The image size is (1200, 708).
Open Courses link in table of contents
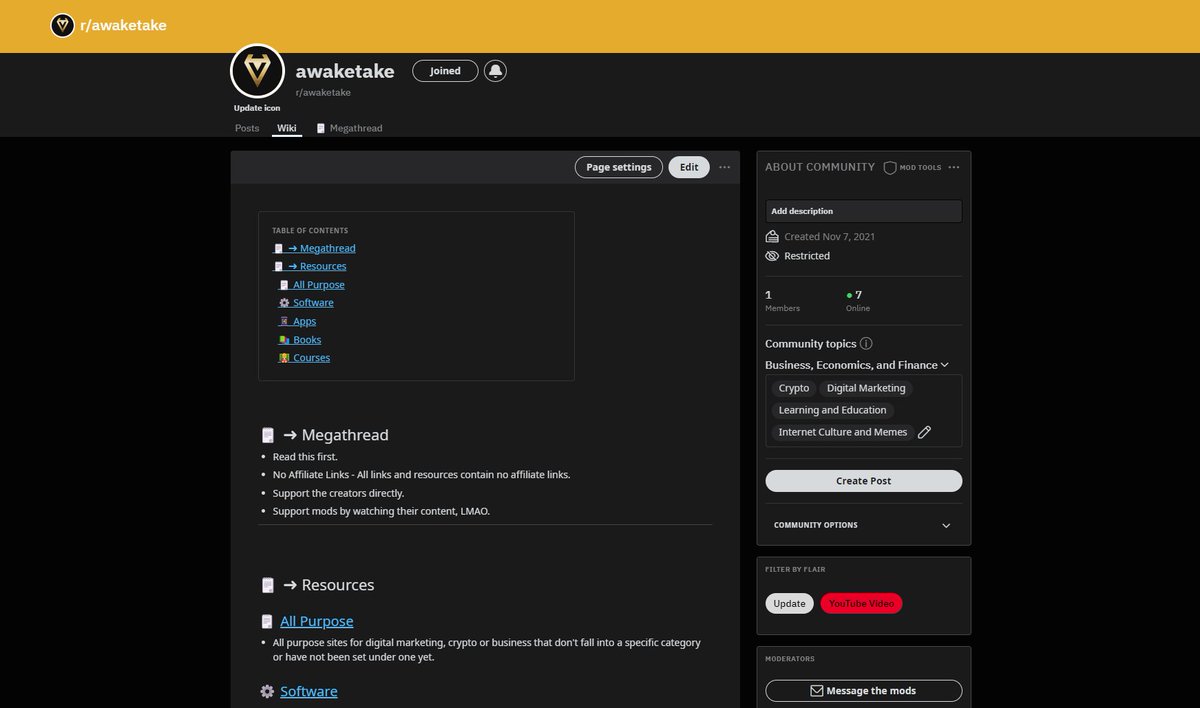[304, 358]
